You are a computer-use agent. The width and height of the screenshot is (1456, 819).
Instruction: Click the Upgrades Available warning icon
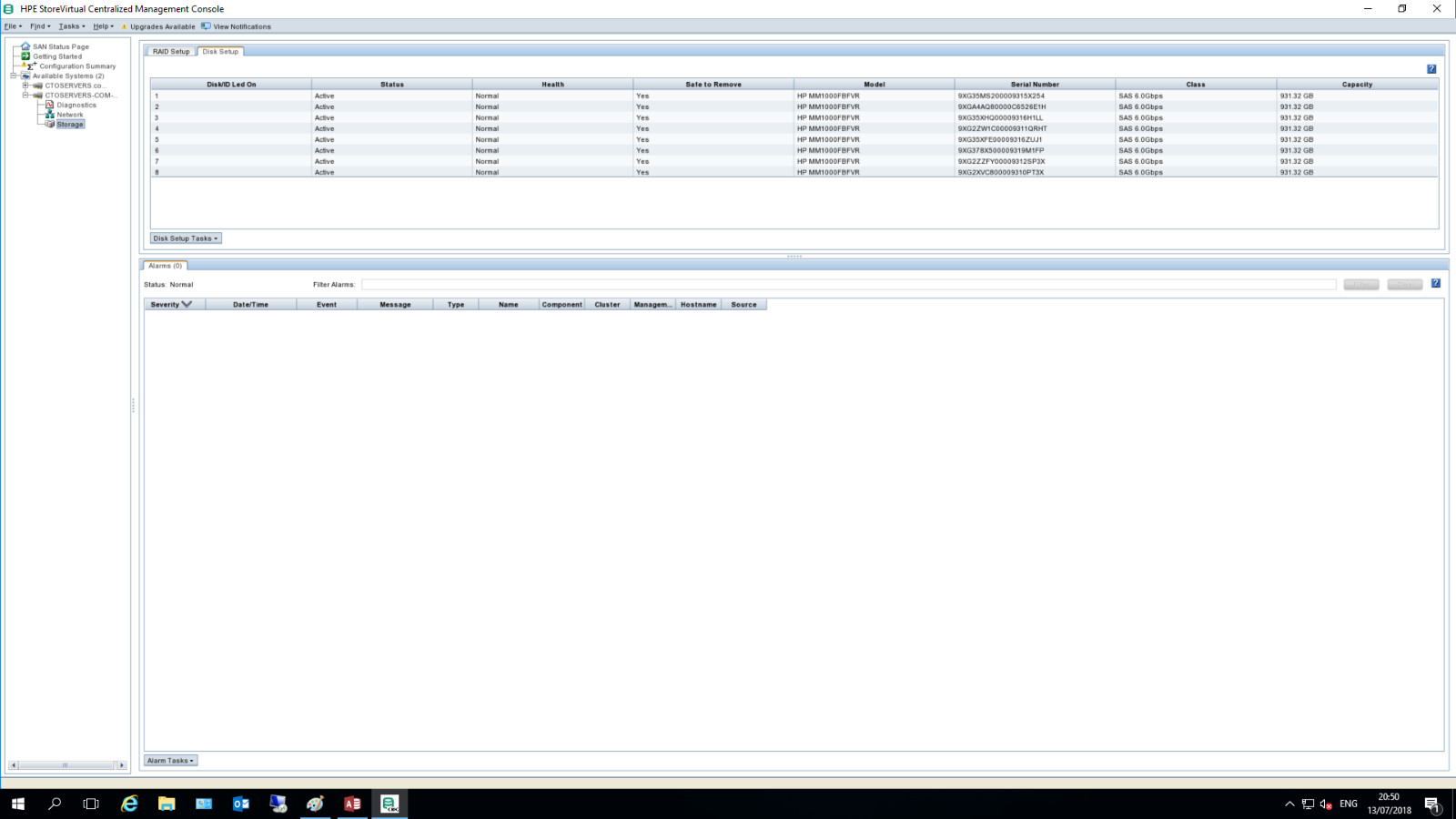[125, 26]
